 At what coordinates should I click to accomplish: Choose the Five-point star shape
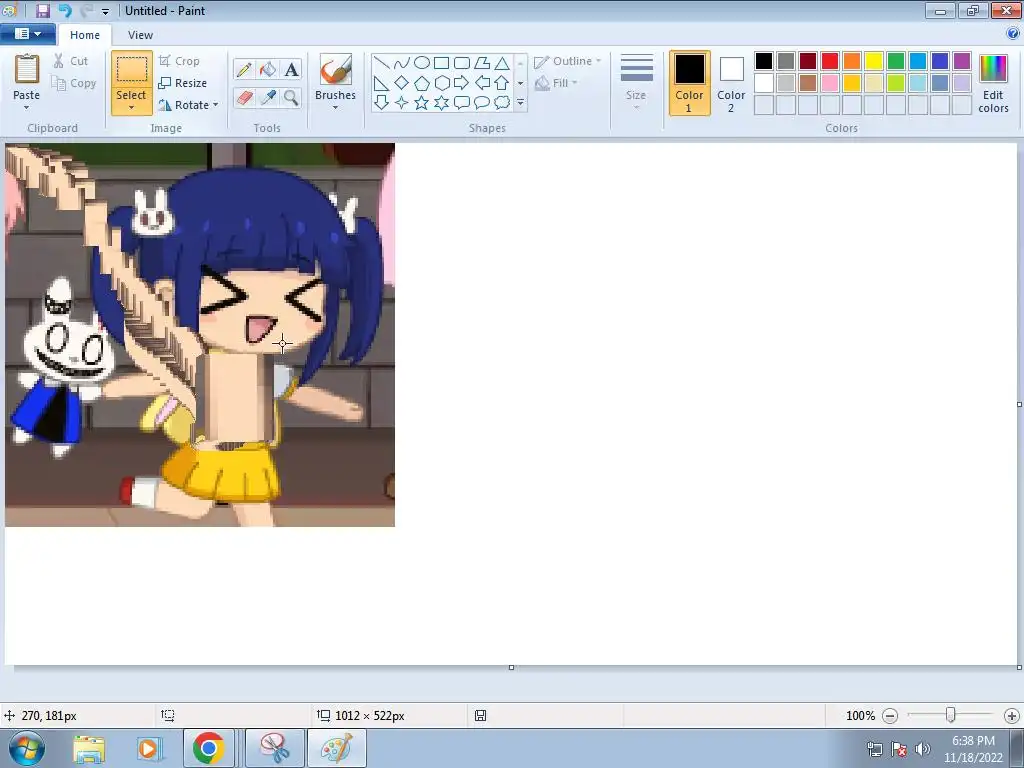click(422, 103)
